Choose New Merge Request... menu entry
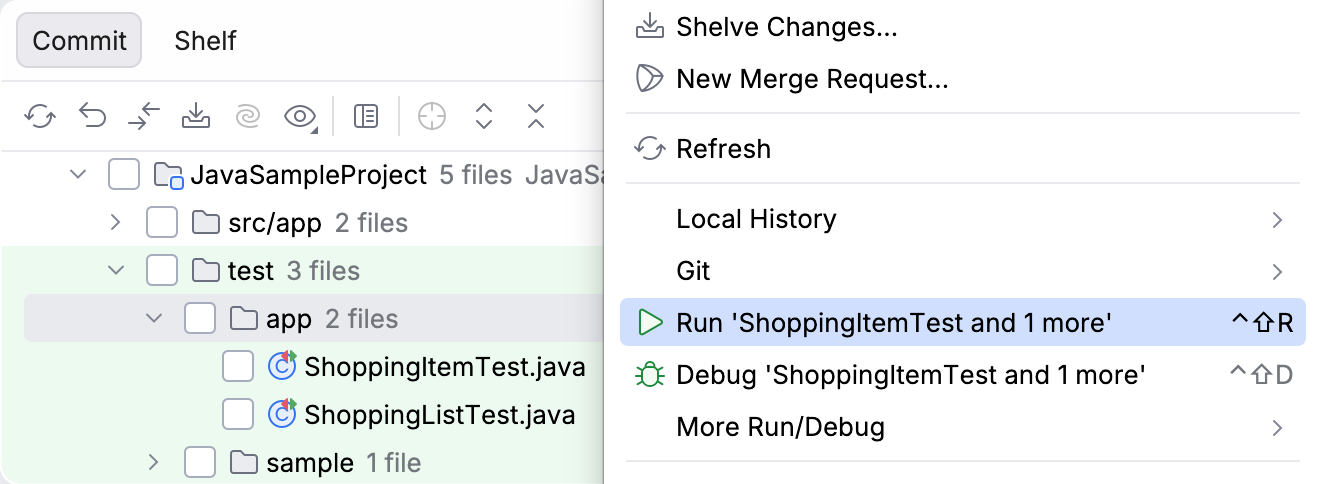Screen dimensions: 1322x484 click(x=963, y=78)
